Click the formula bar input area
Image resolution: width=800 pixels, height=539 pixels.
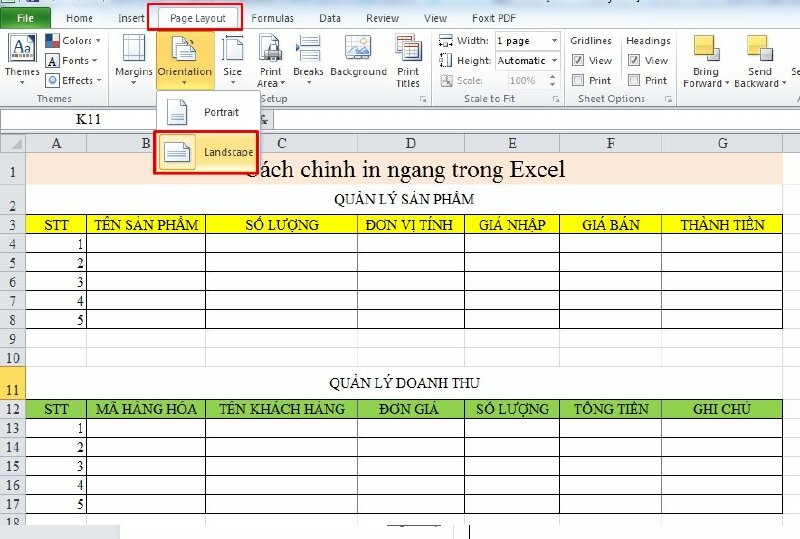coord(536,119)
